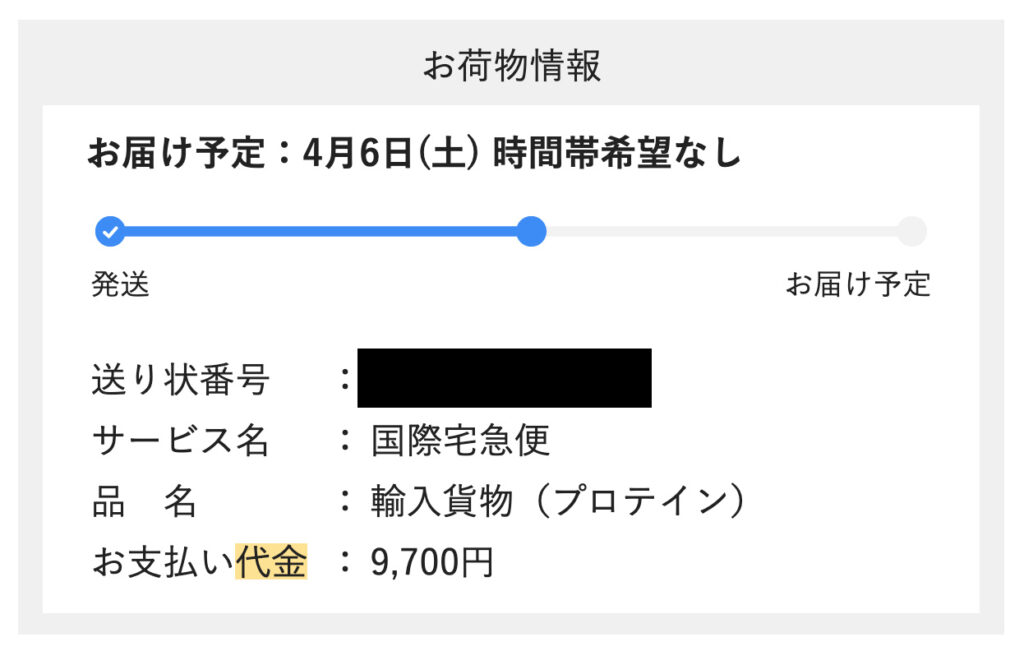The image size is (1024, 651).
Task: Click the 時間帯希望なし text
Action: (617, 154)
